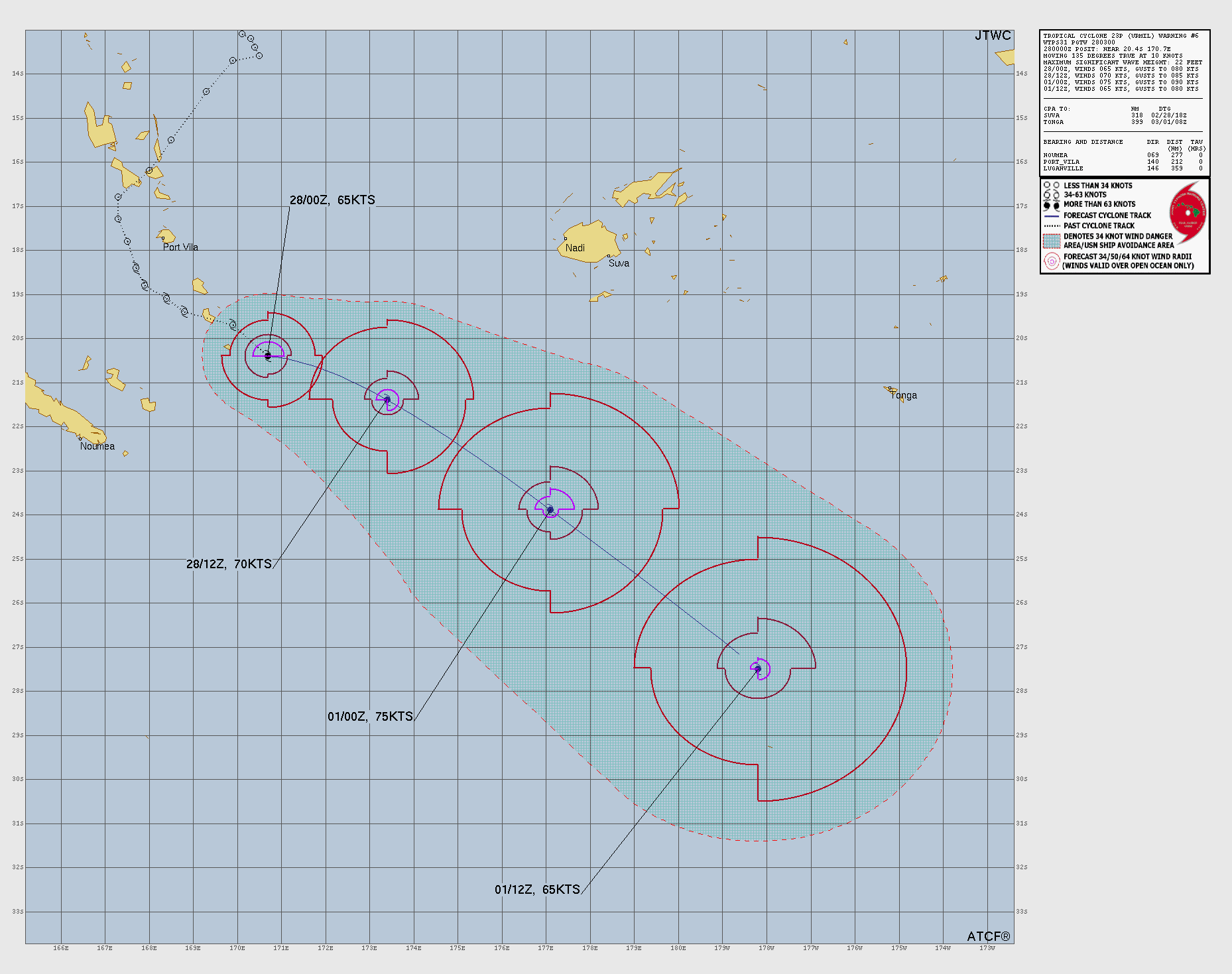Click the Less Than 34 Knots legend symbol
This screenshot has height=974, width=1232.
point(1052,186)
